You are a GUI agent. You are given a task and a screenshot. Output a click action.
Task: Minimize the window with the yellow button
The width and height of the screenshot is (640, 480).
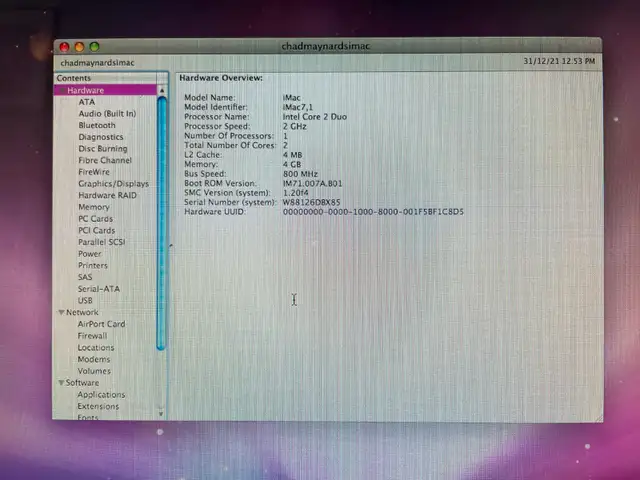point(79,47)
